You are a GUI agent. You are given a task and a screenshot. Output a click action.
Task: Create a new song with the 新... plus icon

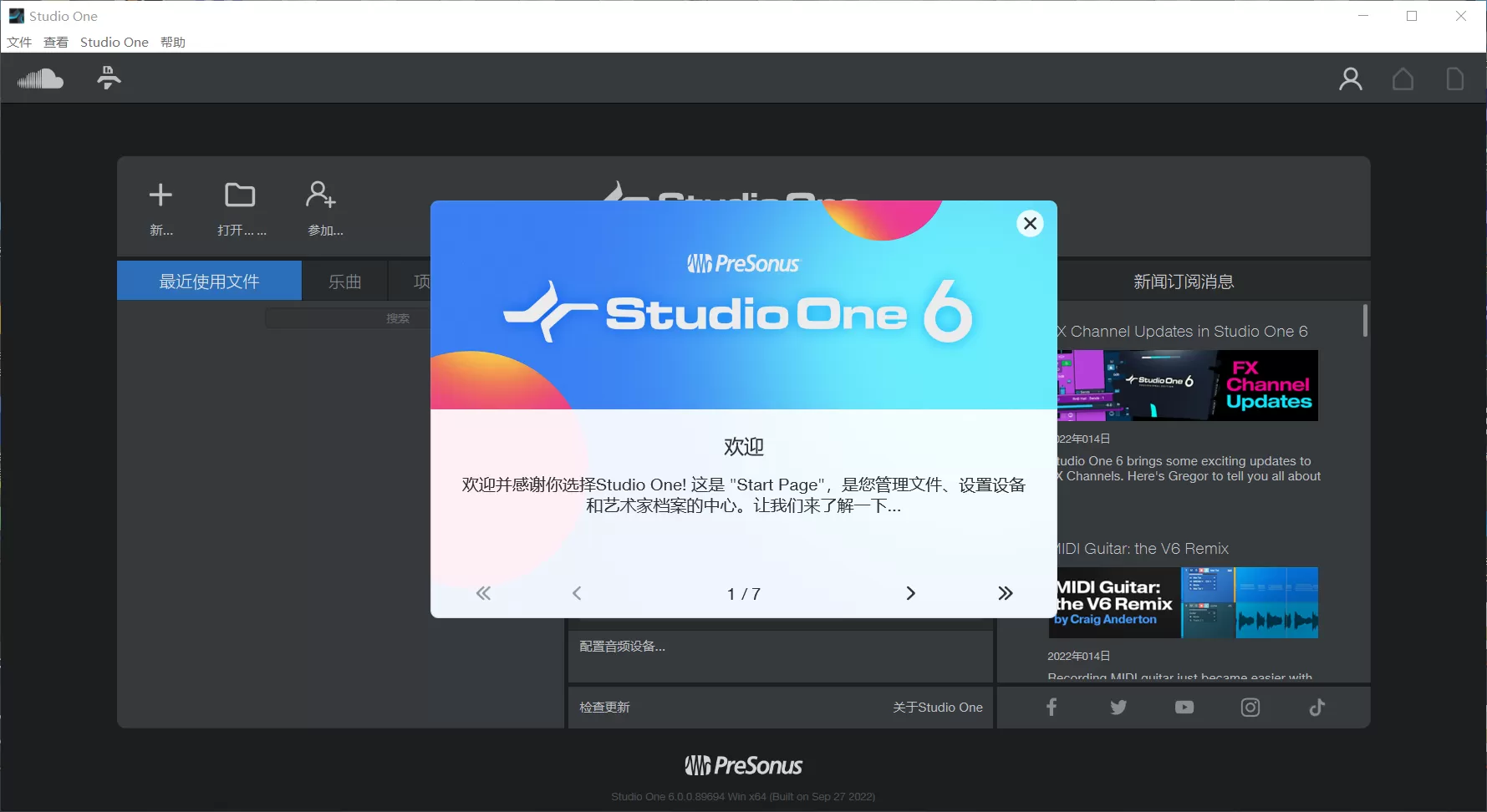click(160, 195)
